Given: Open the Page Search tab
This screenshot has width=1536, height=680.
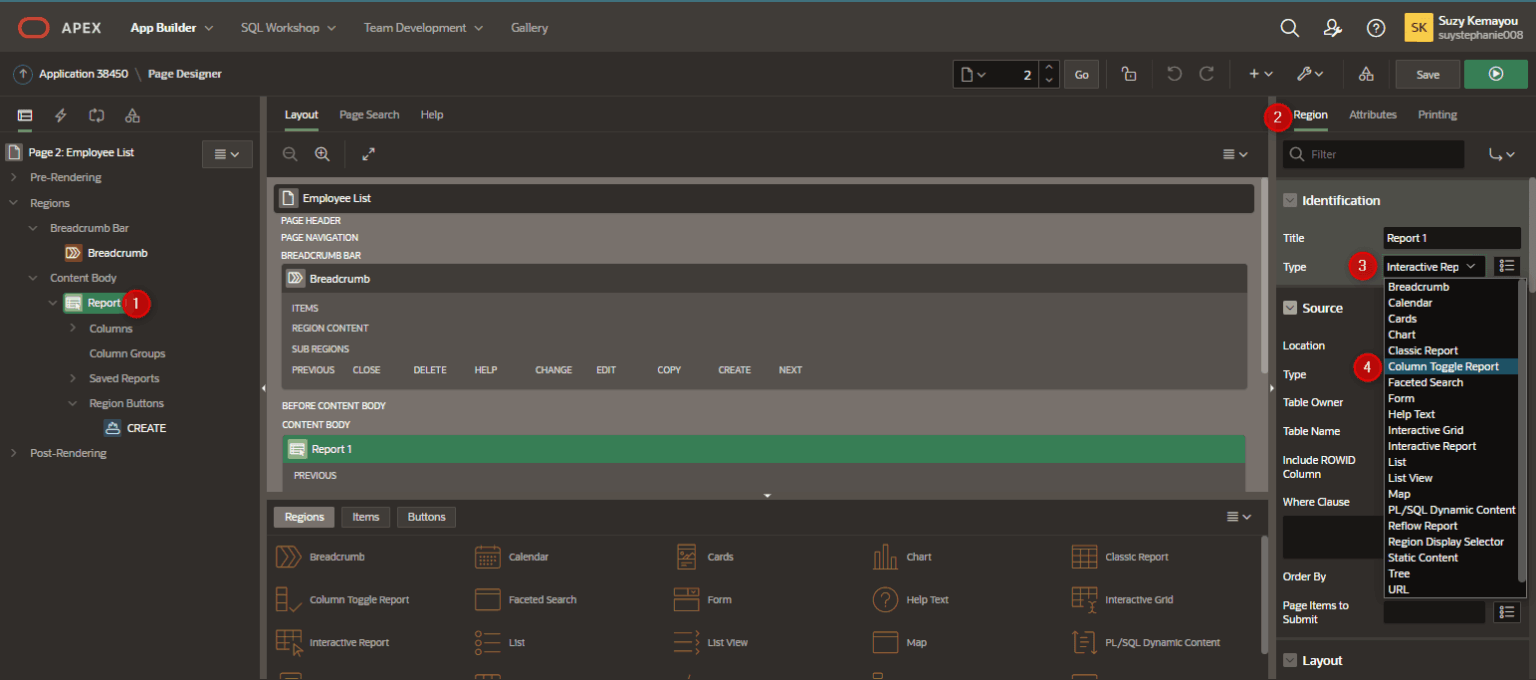Looking at the screenshot, I should [369, 115].
